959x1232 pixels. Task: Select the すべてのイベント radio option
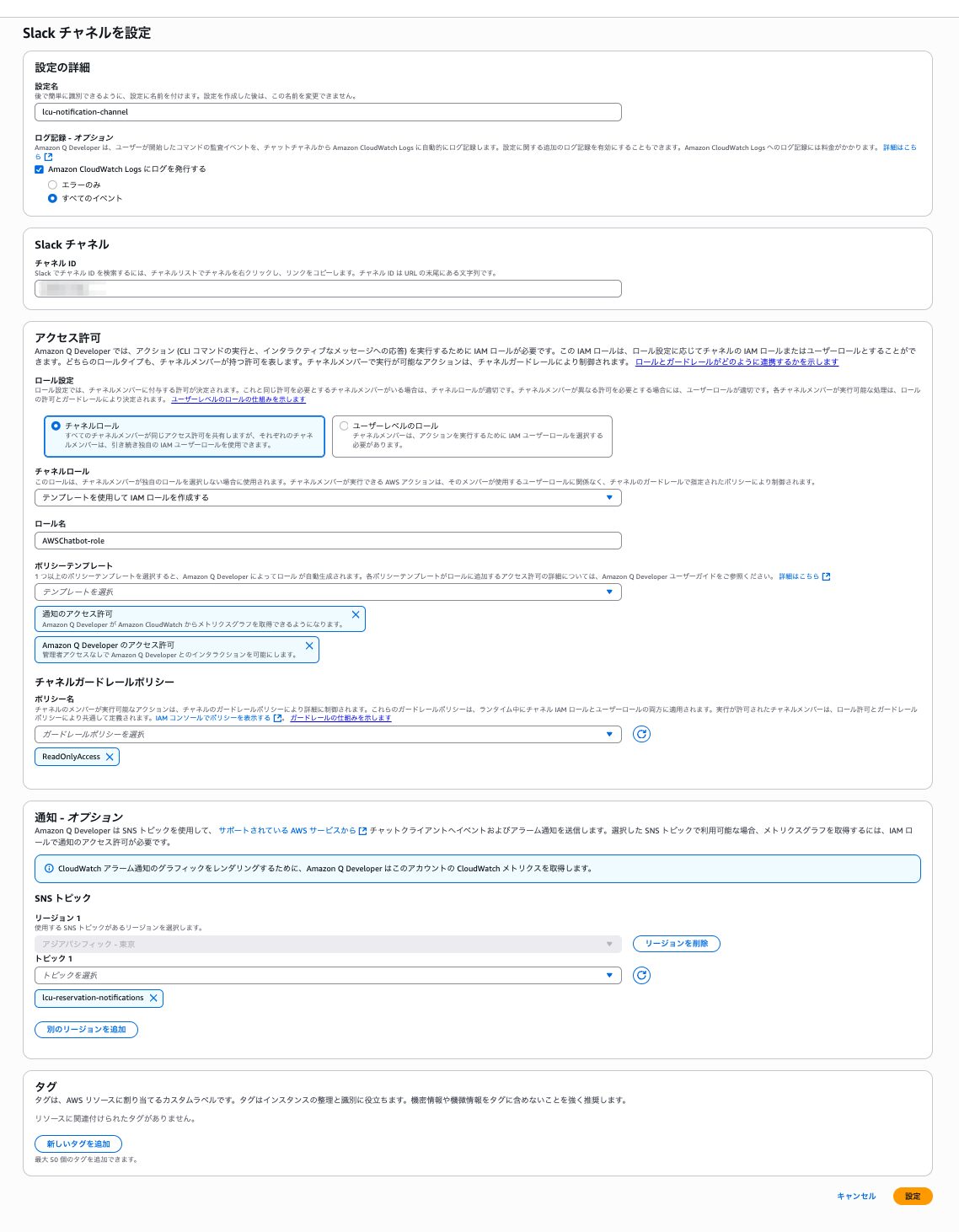click(52, 198)
